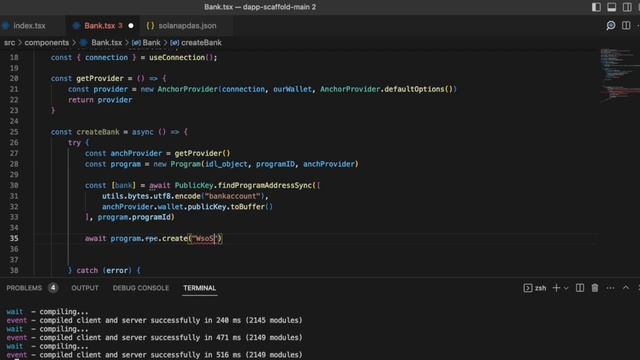Click the problems count badge 4
This screenshot has height=360, width=640.
coord(53,288)
